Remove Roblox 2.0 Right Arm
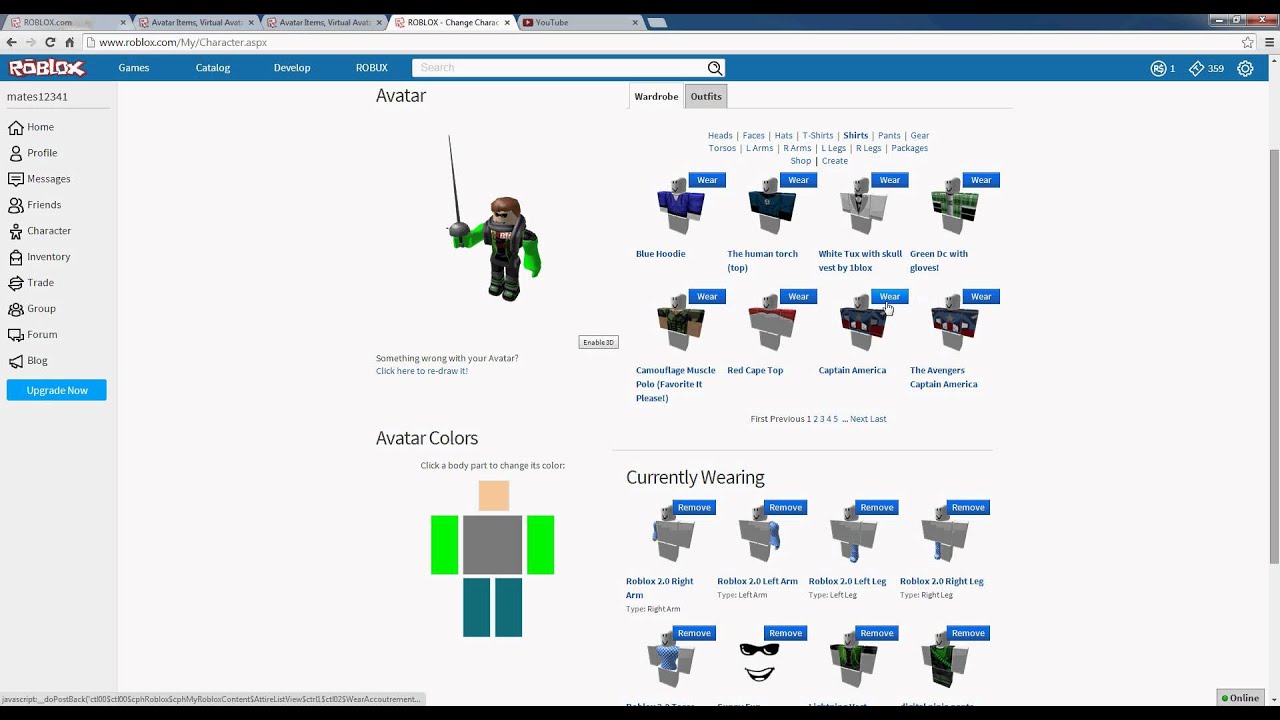Screen dimensions: 1280x720 click(x=694, y=507)
